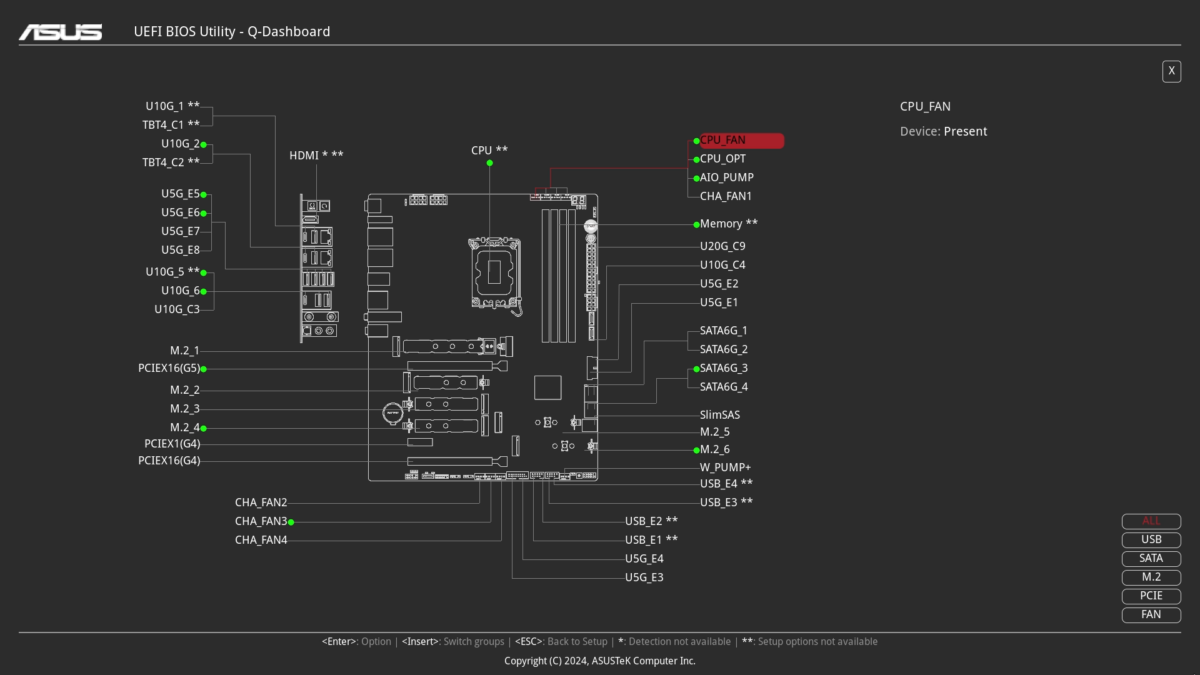Click the green status dot beside AIO_PUMP
This screenshot has width=1200, height=675.
point(695,177)
